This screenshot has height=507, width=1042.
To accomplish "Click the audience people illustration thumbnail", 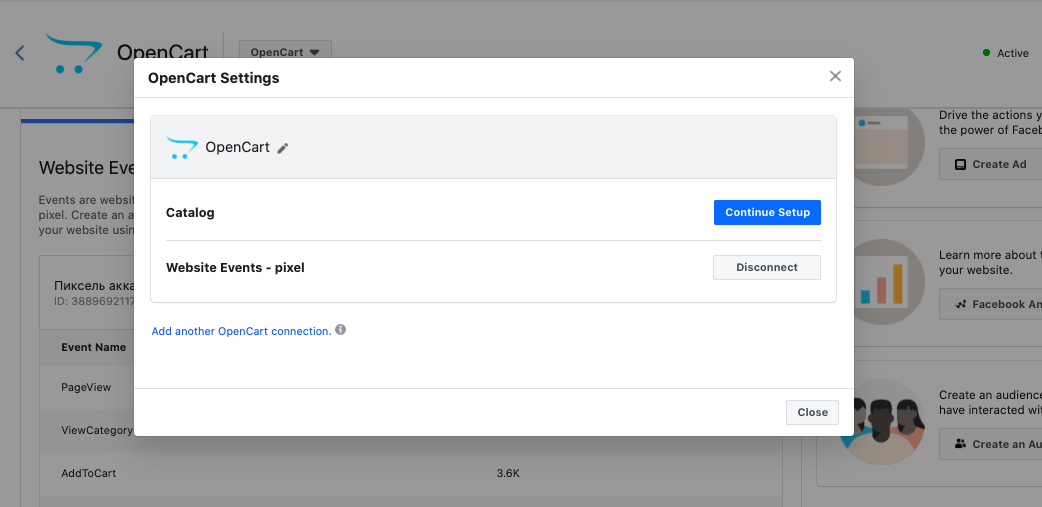I will [881, 421].
